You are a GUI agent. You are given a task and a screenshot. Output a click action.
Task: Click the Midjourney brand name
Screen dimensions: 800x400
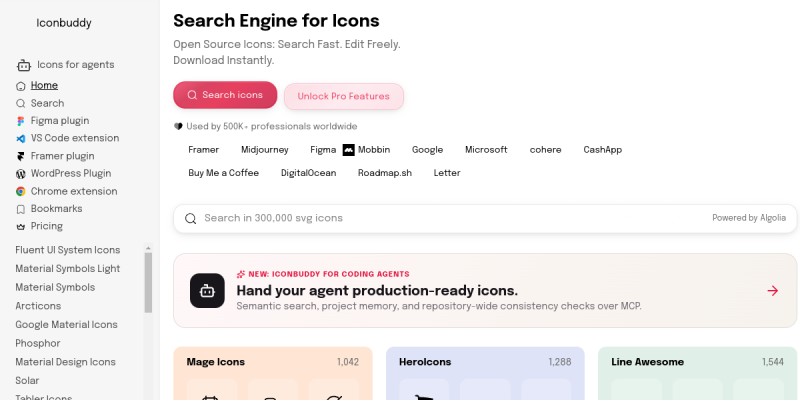265,150
